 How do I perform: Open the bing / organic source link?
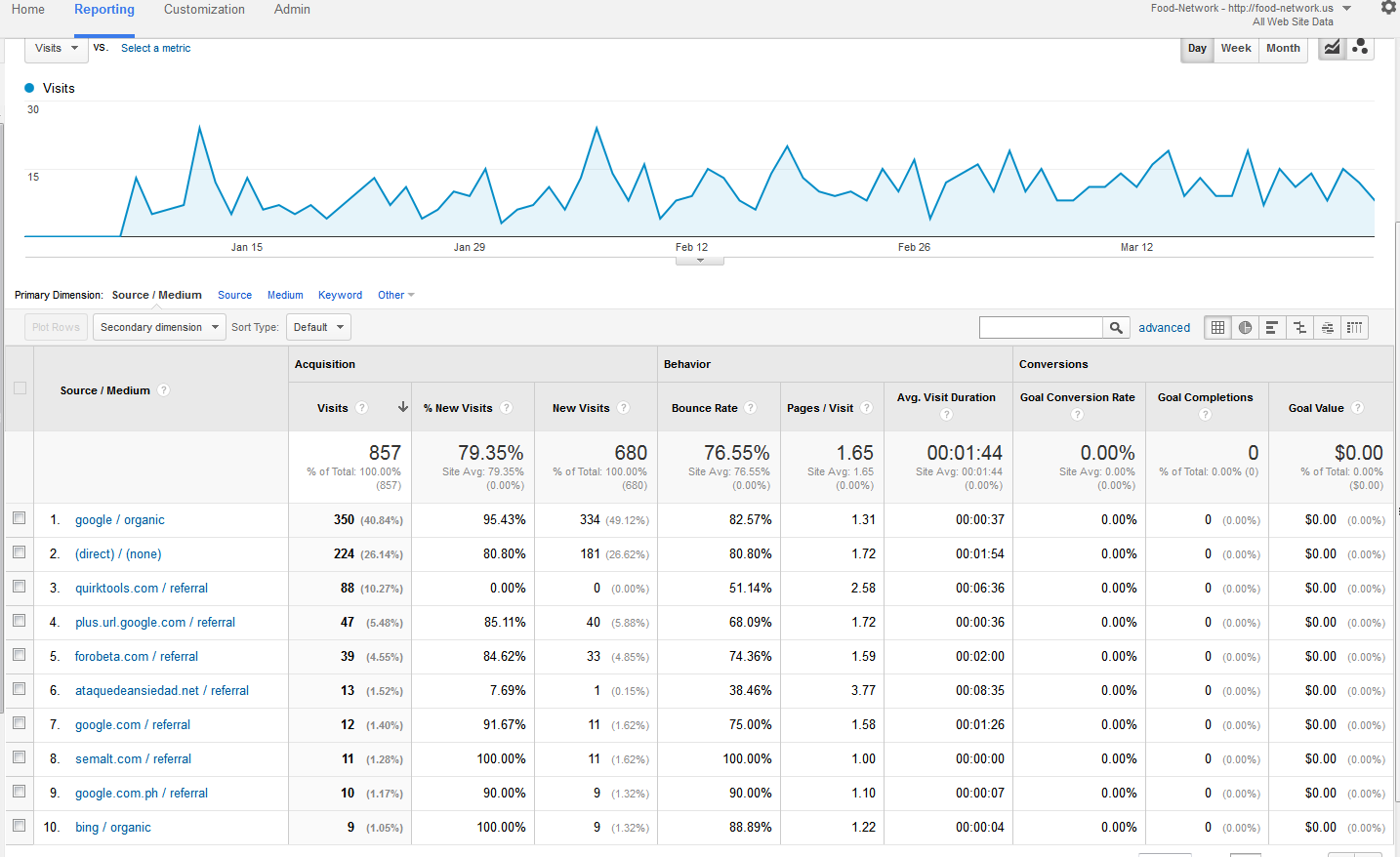pos(113,828)
